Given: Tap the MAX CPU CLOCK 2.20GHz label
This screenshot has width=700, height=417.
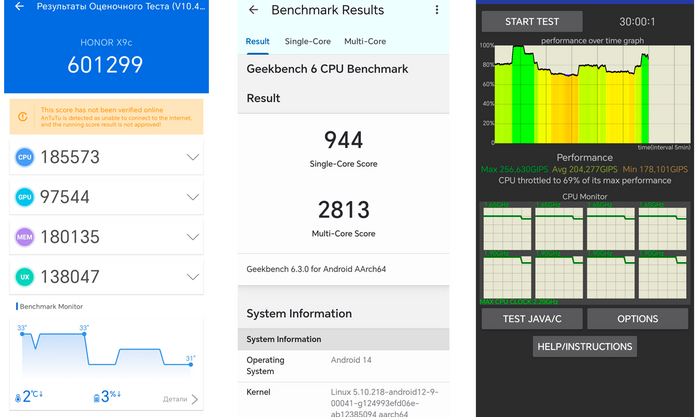Looking at the screenshot, I should click(x=519, y=302).
